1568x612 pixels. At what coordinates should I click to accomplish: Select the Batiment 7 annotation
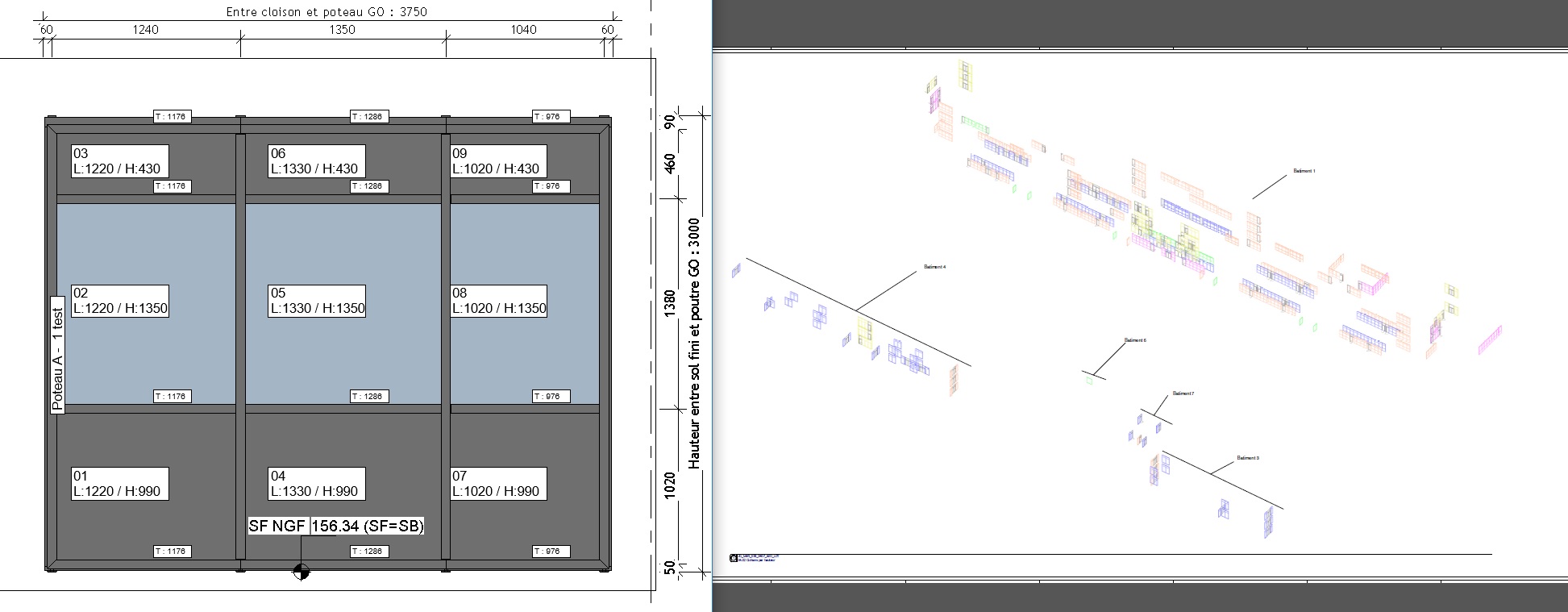coord(1183,393)
